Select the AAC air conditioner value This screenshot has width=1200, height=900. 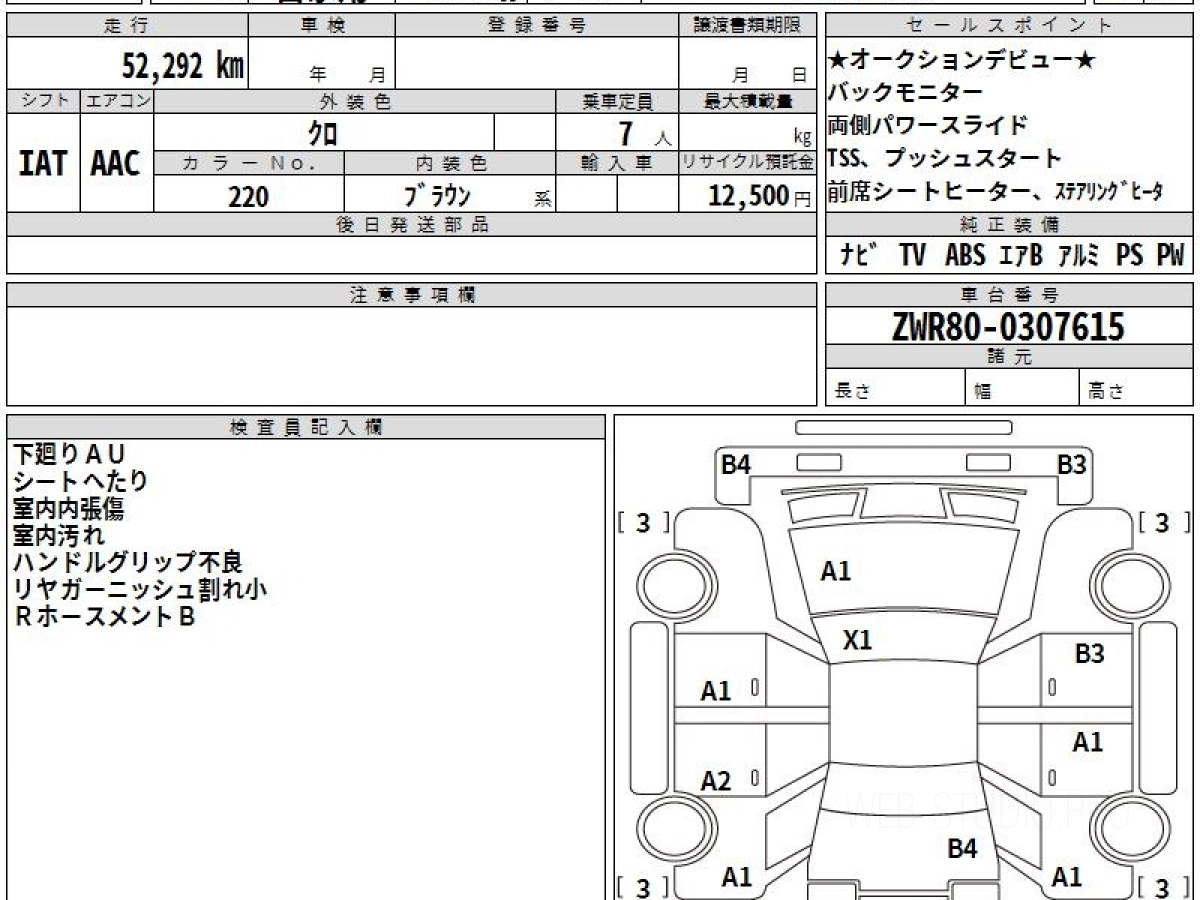click(x=116, y=164)
